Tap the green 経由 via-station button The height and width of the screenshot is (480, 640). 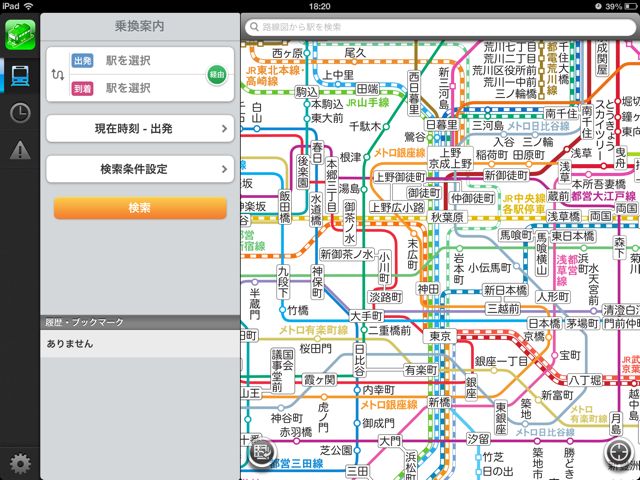217,75
